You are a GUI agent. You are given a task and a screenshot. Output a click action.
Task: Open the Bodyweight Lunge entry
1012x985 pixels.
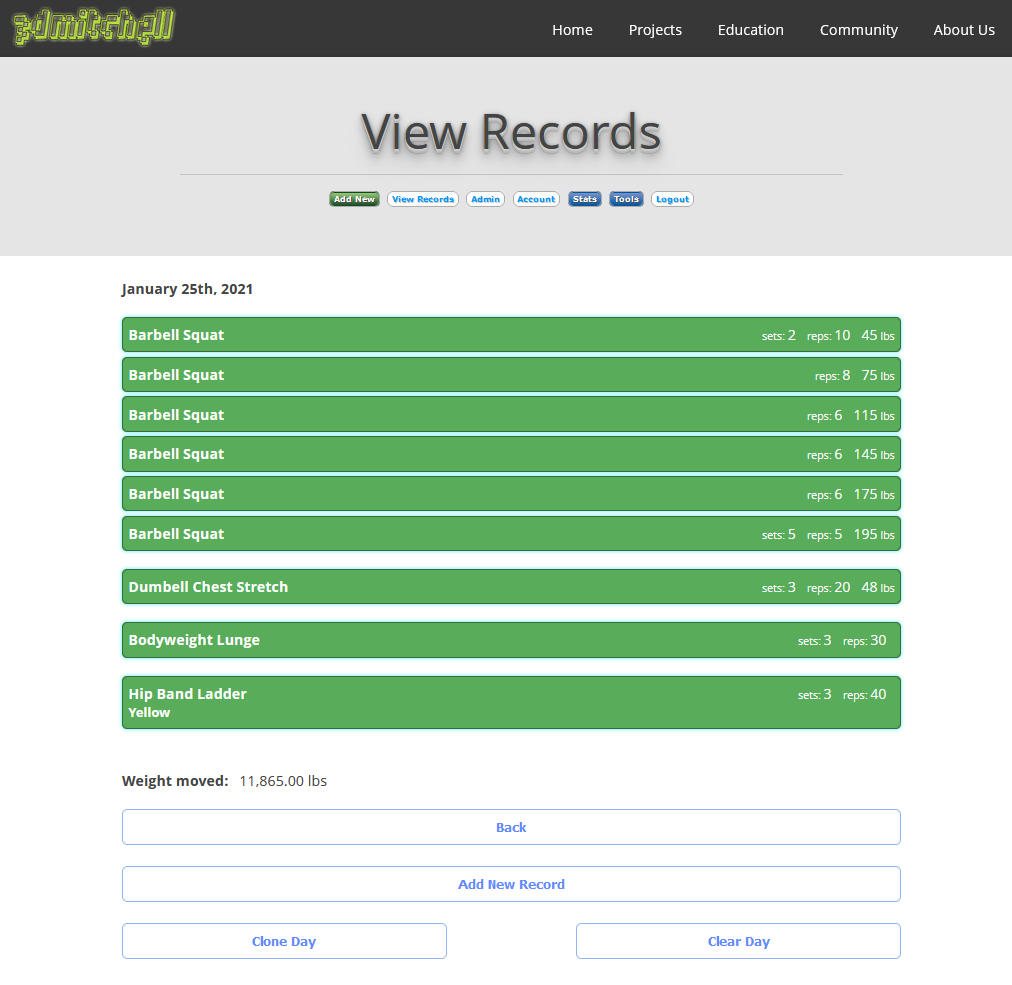point(511,640)
